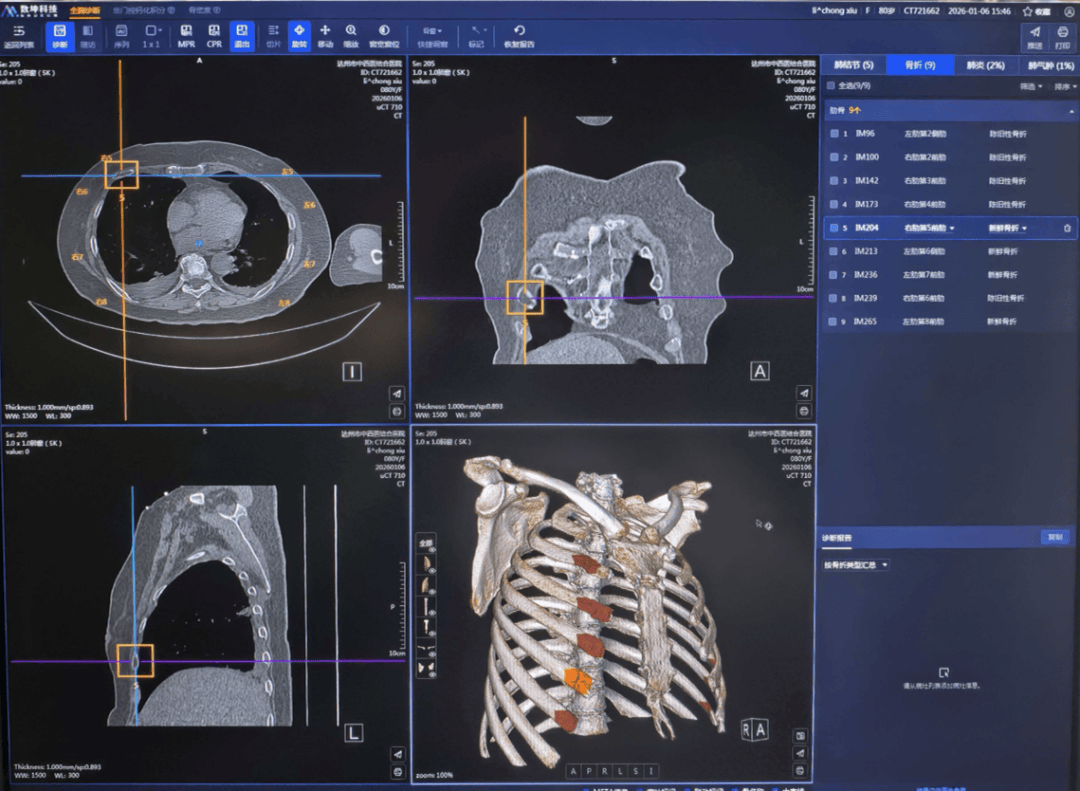Click the back-to-list icon in toolbar
This screenshot has height=791, width=1080.
coord(19,36)
